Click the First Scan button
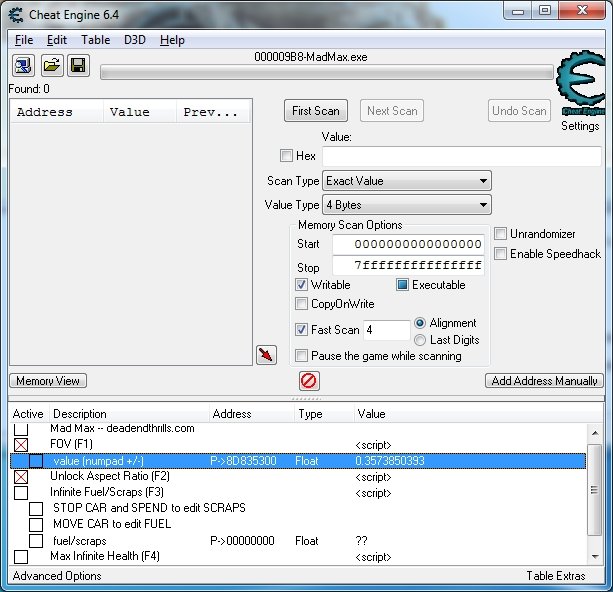 tap(316, 111)
